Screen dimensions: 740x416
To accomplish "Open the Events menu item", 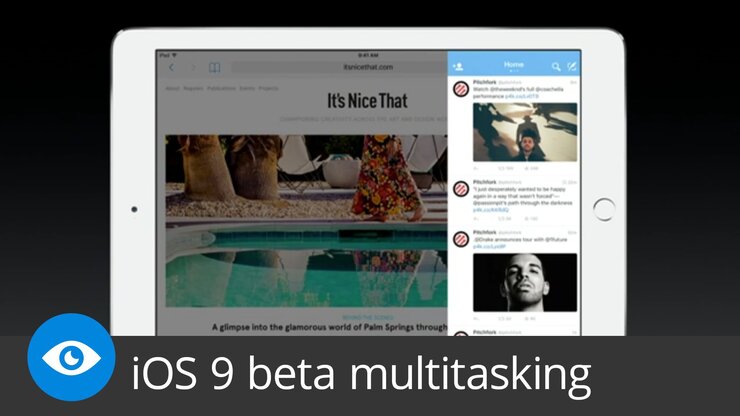I will click(247, 88).
